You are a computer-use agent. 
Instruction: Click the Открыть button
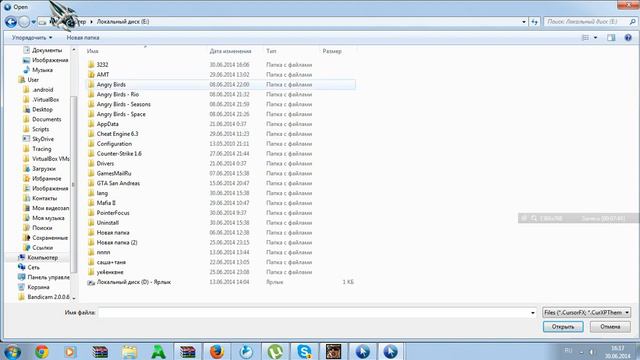click(563, 327)
